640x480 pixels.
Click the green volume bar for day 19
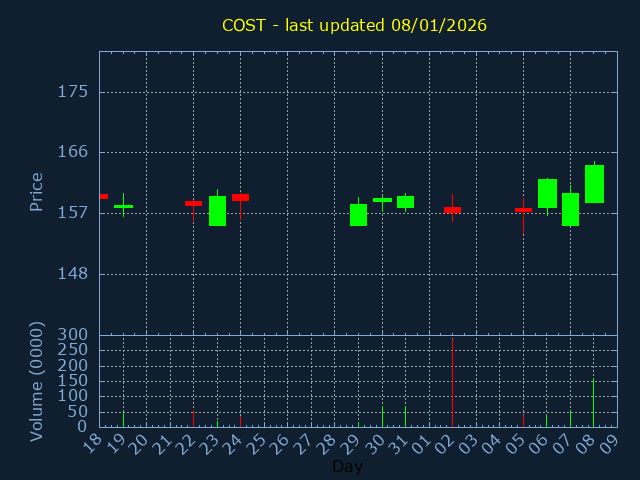coord(123,420)
